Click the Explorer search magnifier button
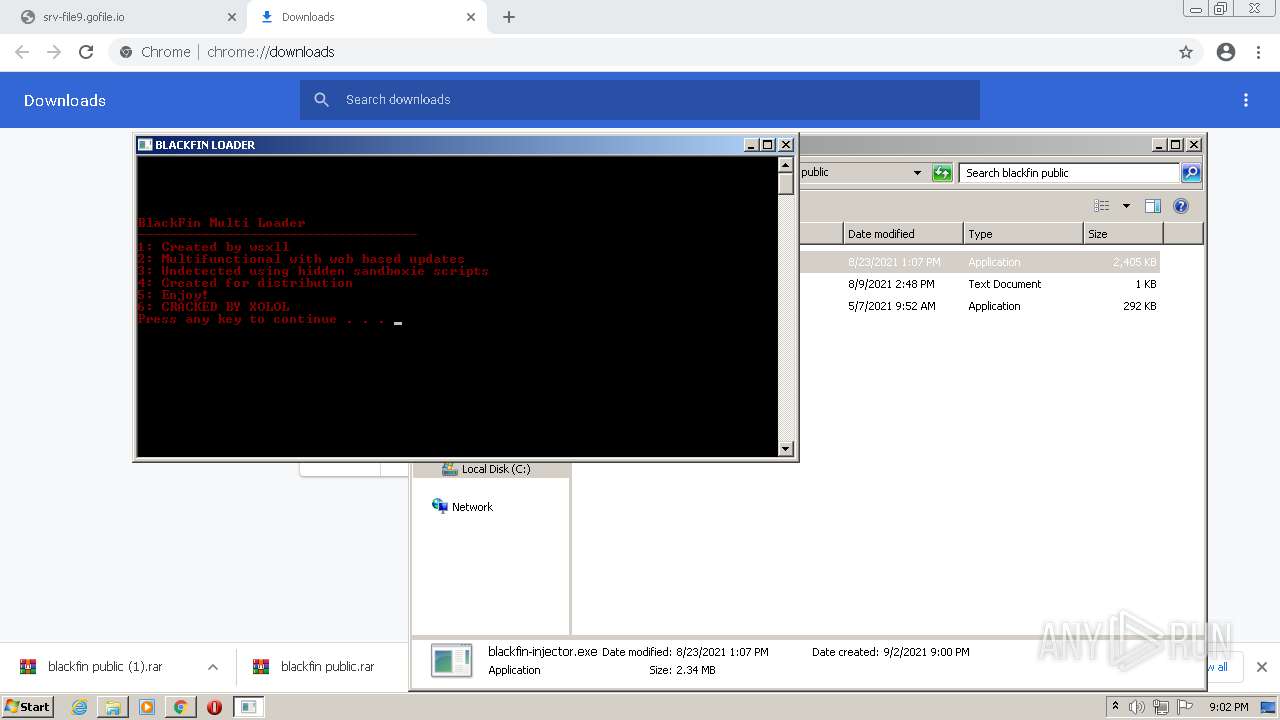 click(x=1191, y=173)
